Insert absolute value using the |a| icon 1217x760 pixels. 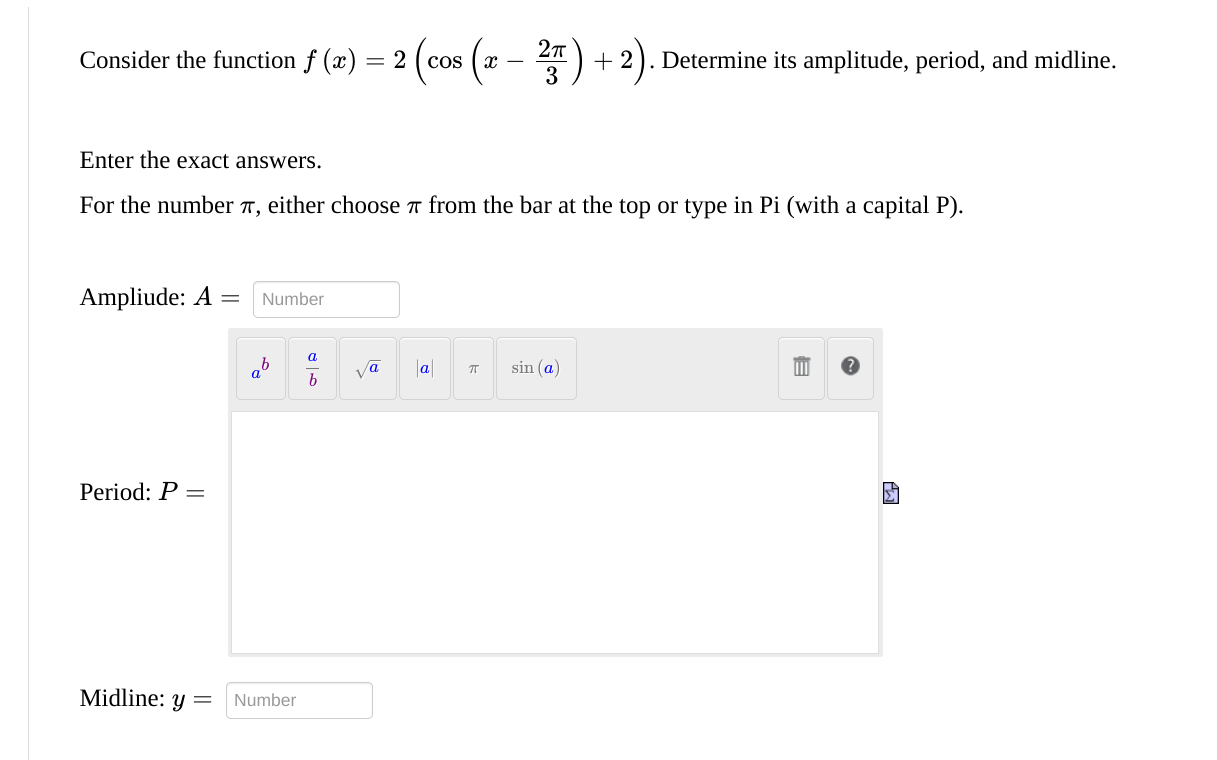coord(424,368)
